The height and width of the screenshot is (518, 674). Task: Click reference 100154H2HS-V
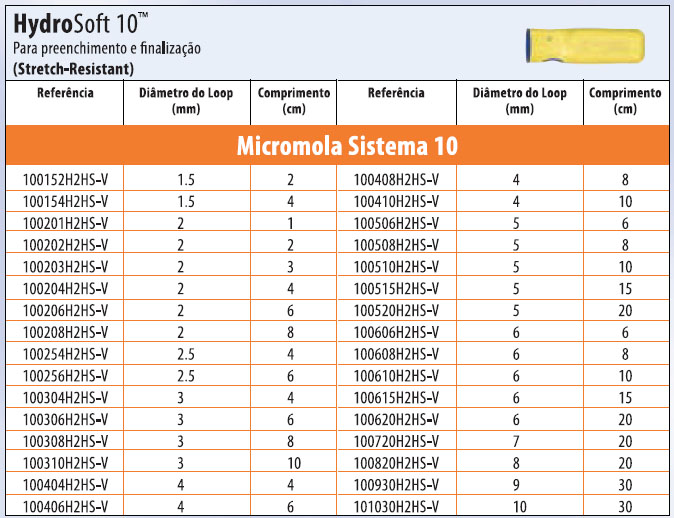(65, 202)
